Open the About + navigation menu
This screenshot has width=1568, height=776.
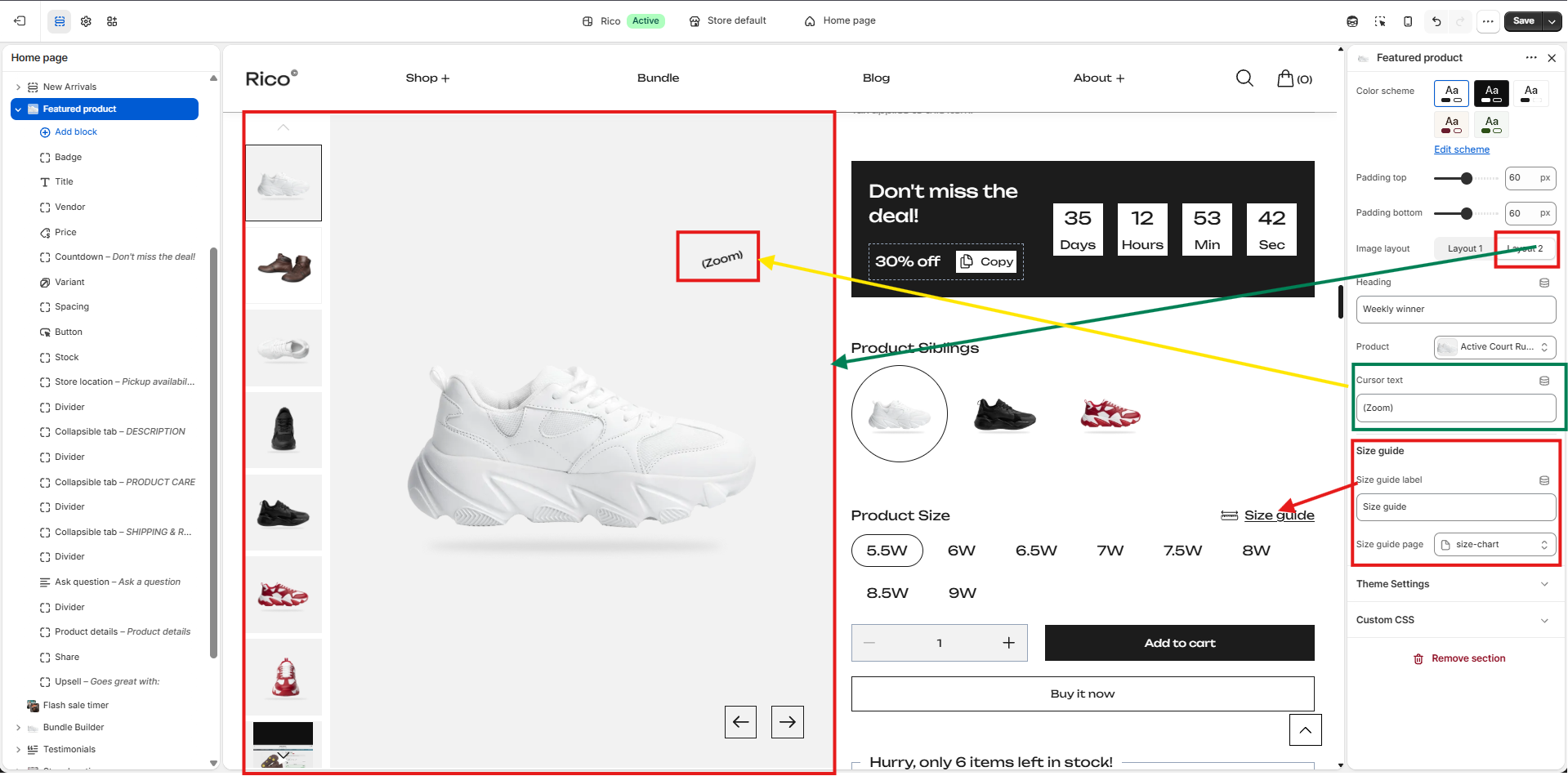click(1099, 78)
